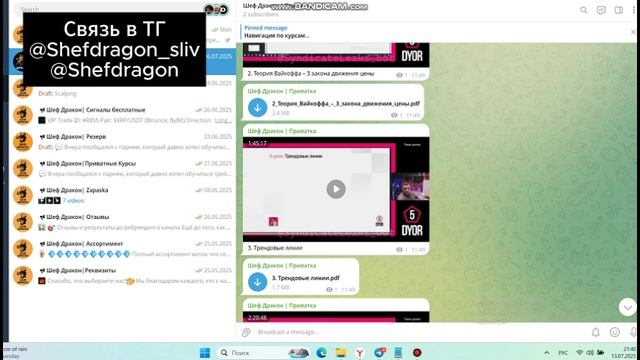The width and height of the screenshot is (640, 360).
Task: Open chat Шеф Дракон| Zapaska
Action: pyautogui.click(x=122, y=195)
